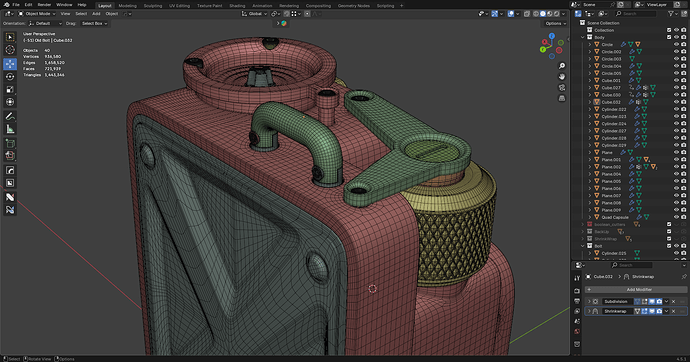Click the pan hand icon in the viewport
The height and width of the screenshot is (362, 690).
coord(562,77)
